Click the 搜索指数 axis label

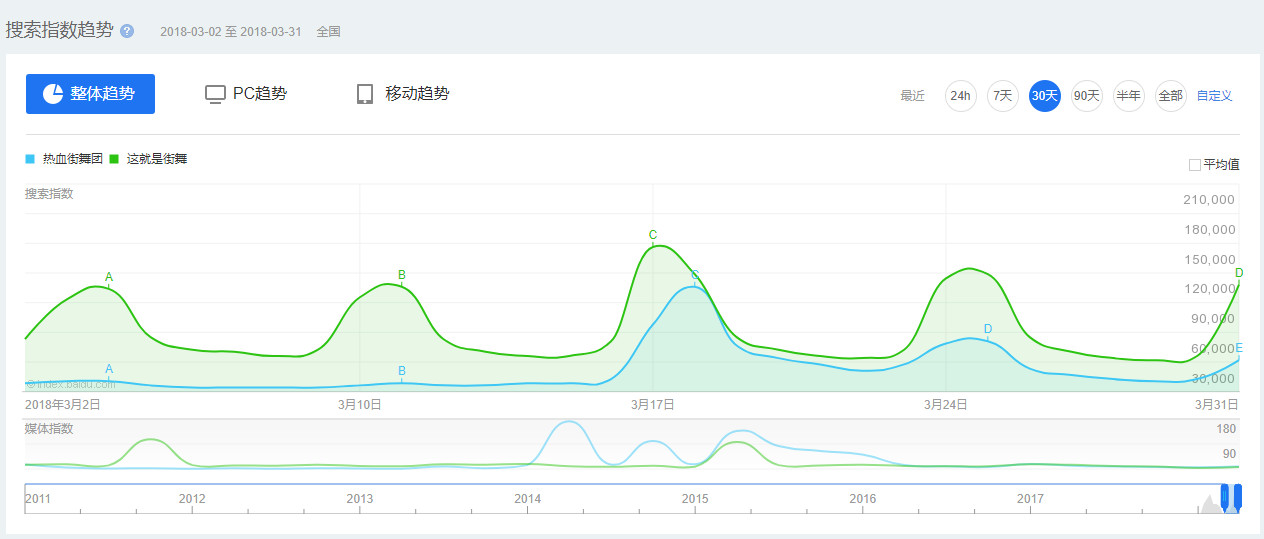[x=49, y=194]
